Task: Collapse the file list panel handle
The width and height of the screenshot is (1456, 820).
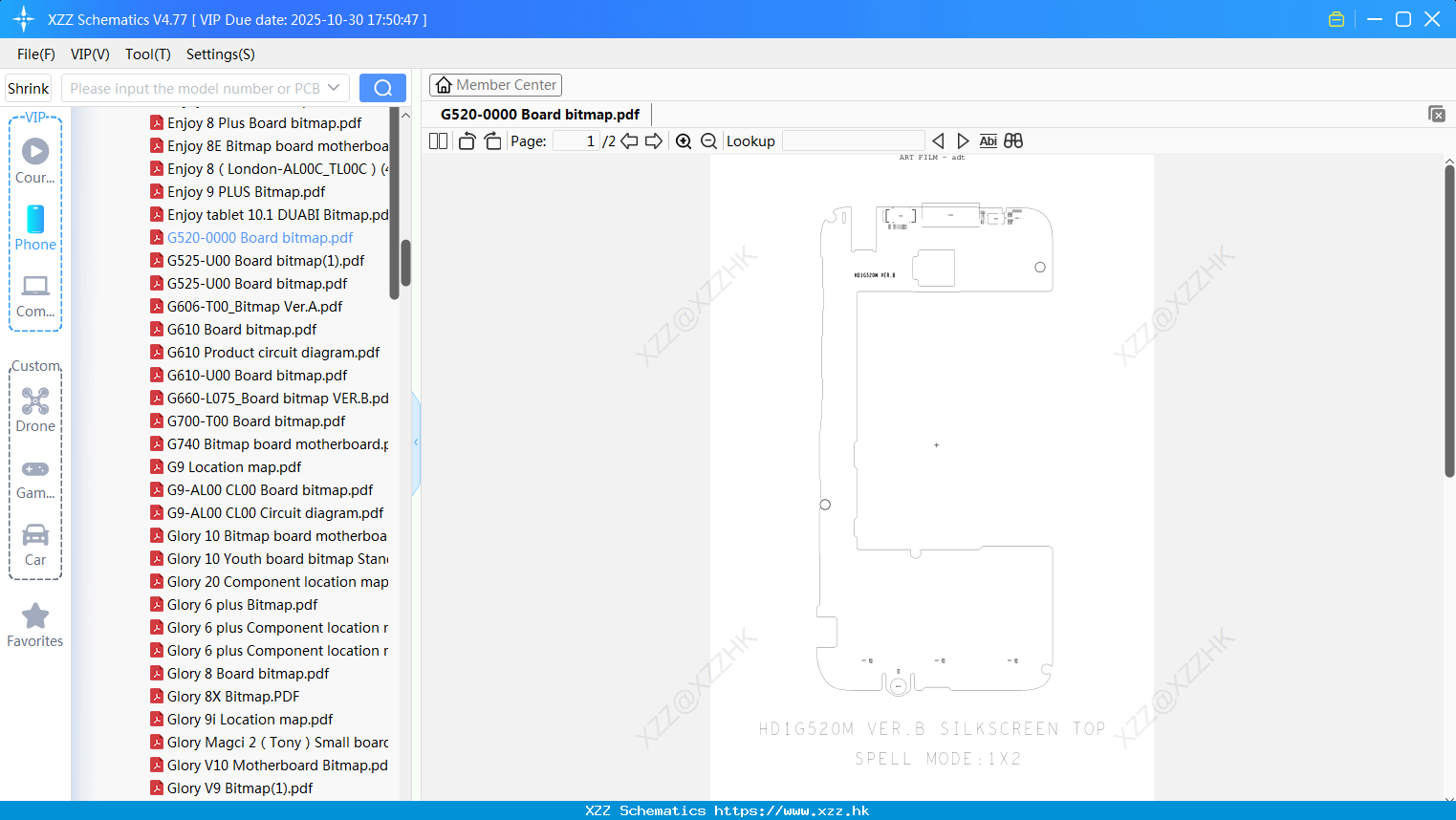Action: pos(416,442)
